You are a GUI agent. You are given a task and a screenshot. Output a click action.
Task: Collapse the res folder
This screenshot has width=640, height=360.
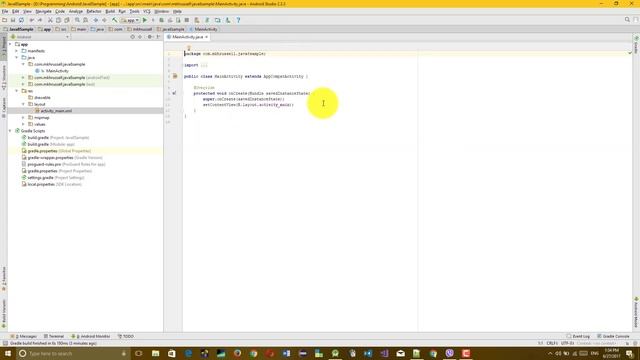tap(17, 91)
